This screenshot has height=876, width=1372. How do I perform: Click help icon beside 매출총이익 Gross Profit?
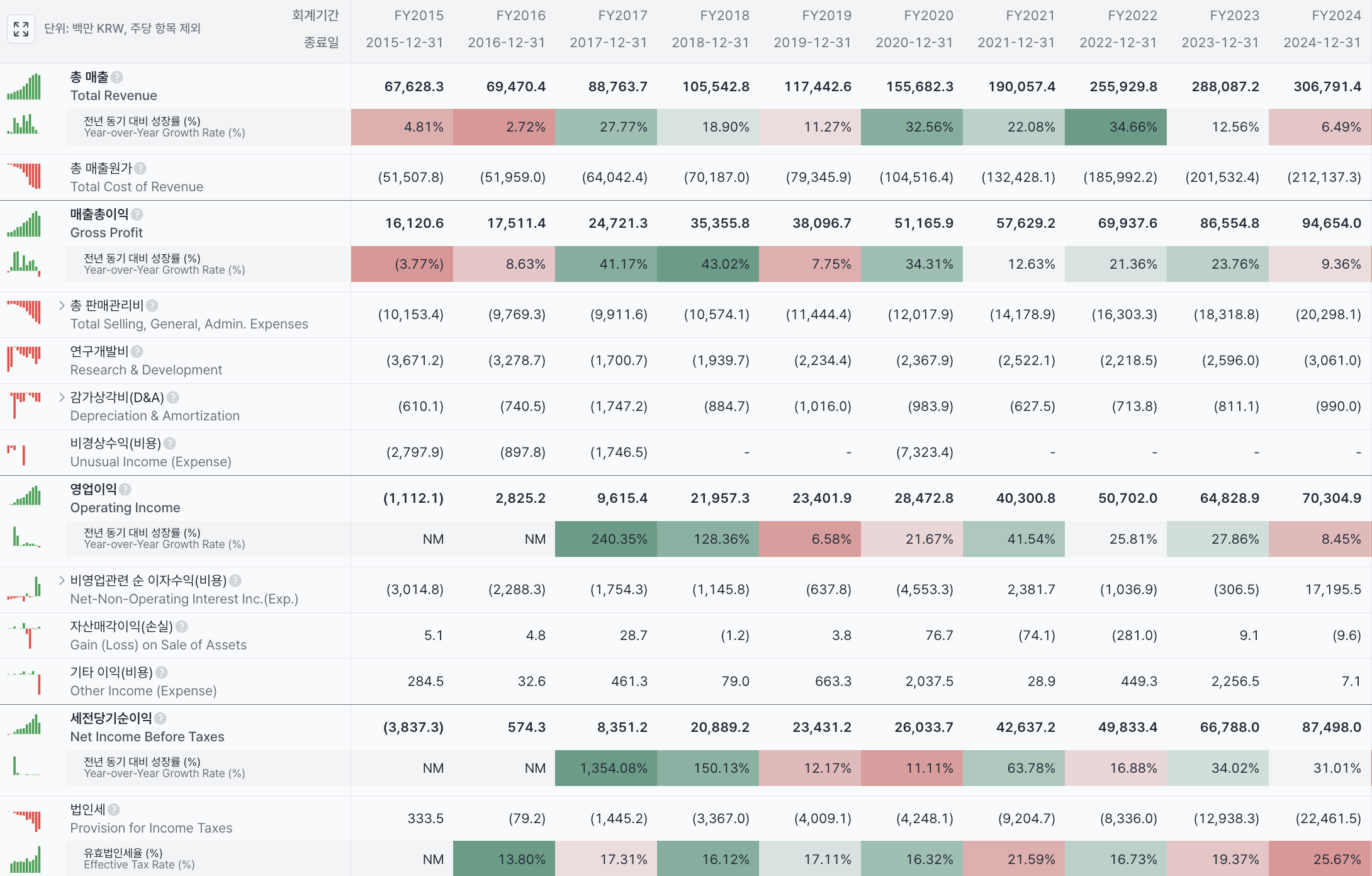[137, 215]
